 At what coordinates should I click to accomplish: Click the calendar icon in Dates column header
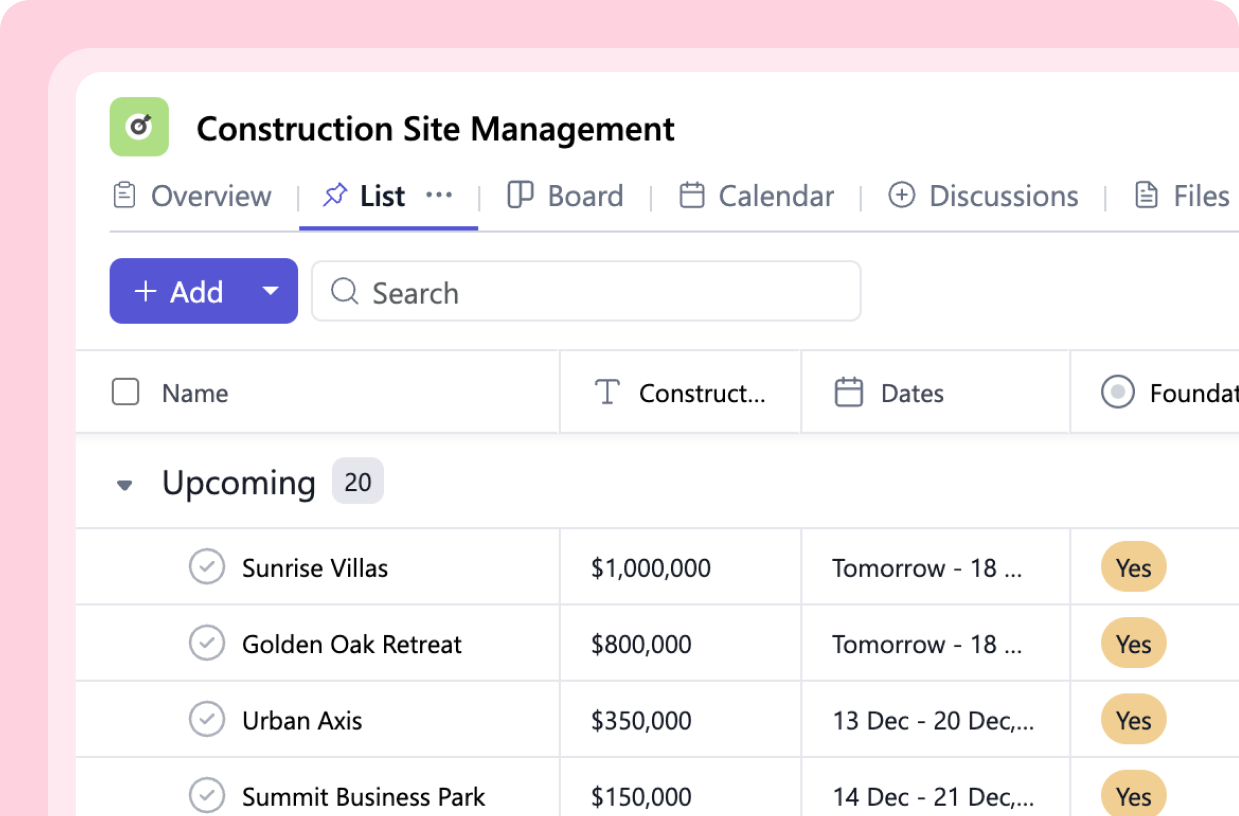[849, 393]
